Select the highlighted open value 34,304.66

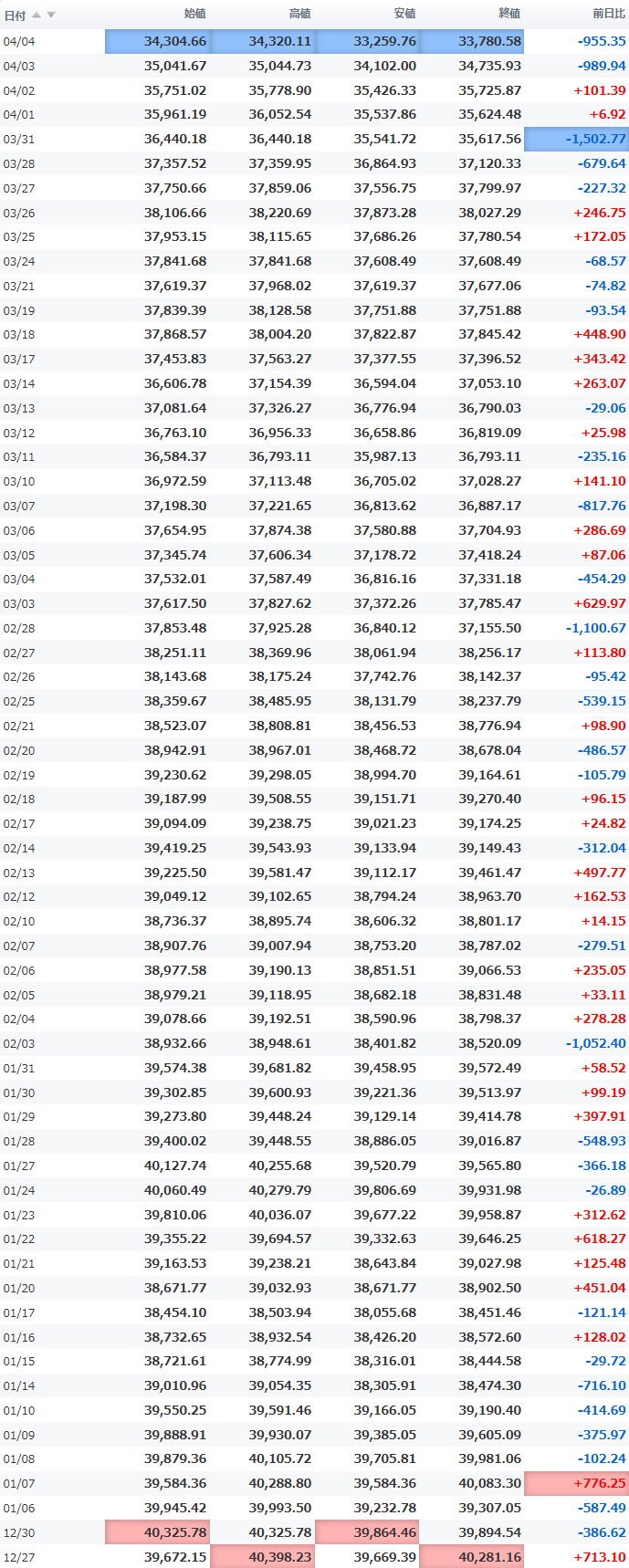click(157, 41)
